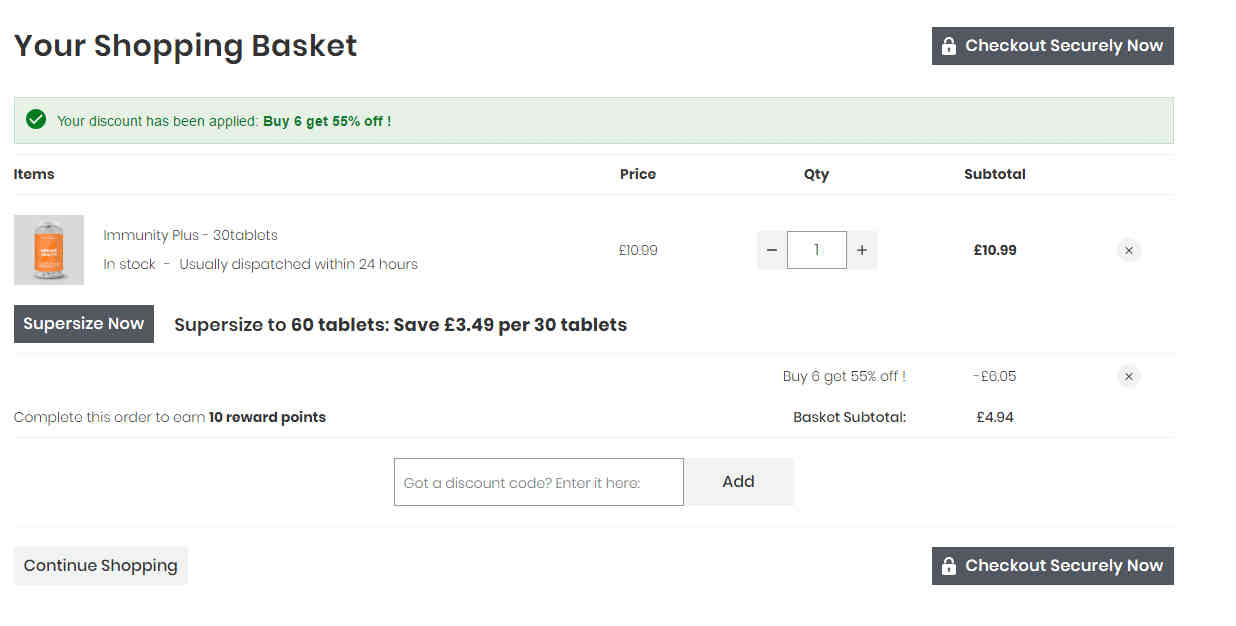The width and height of the screenshot is (1236, 626).
Task: Open the Immunity Plus product thumbnail
Action: coord(49,250)
